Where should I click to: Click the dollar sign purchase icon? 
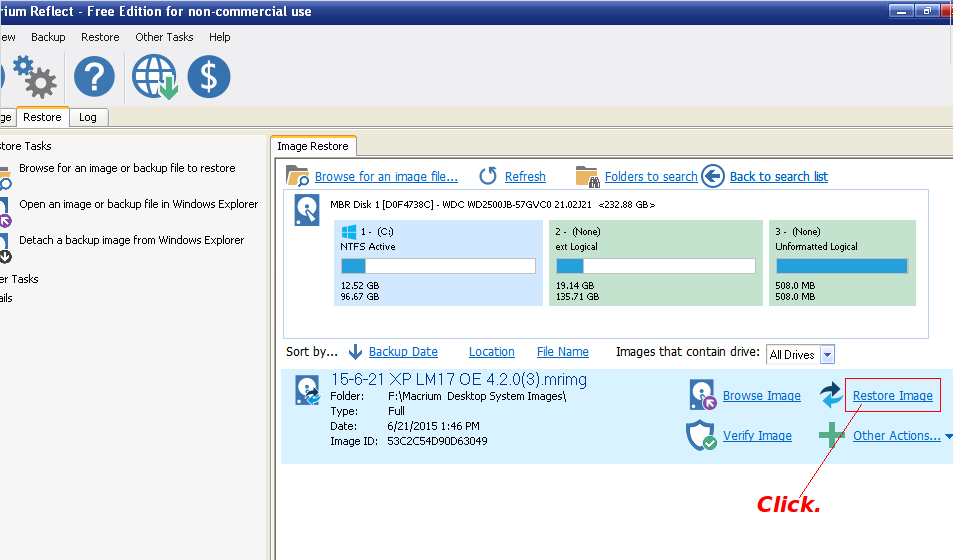[209, 77]
